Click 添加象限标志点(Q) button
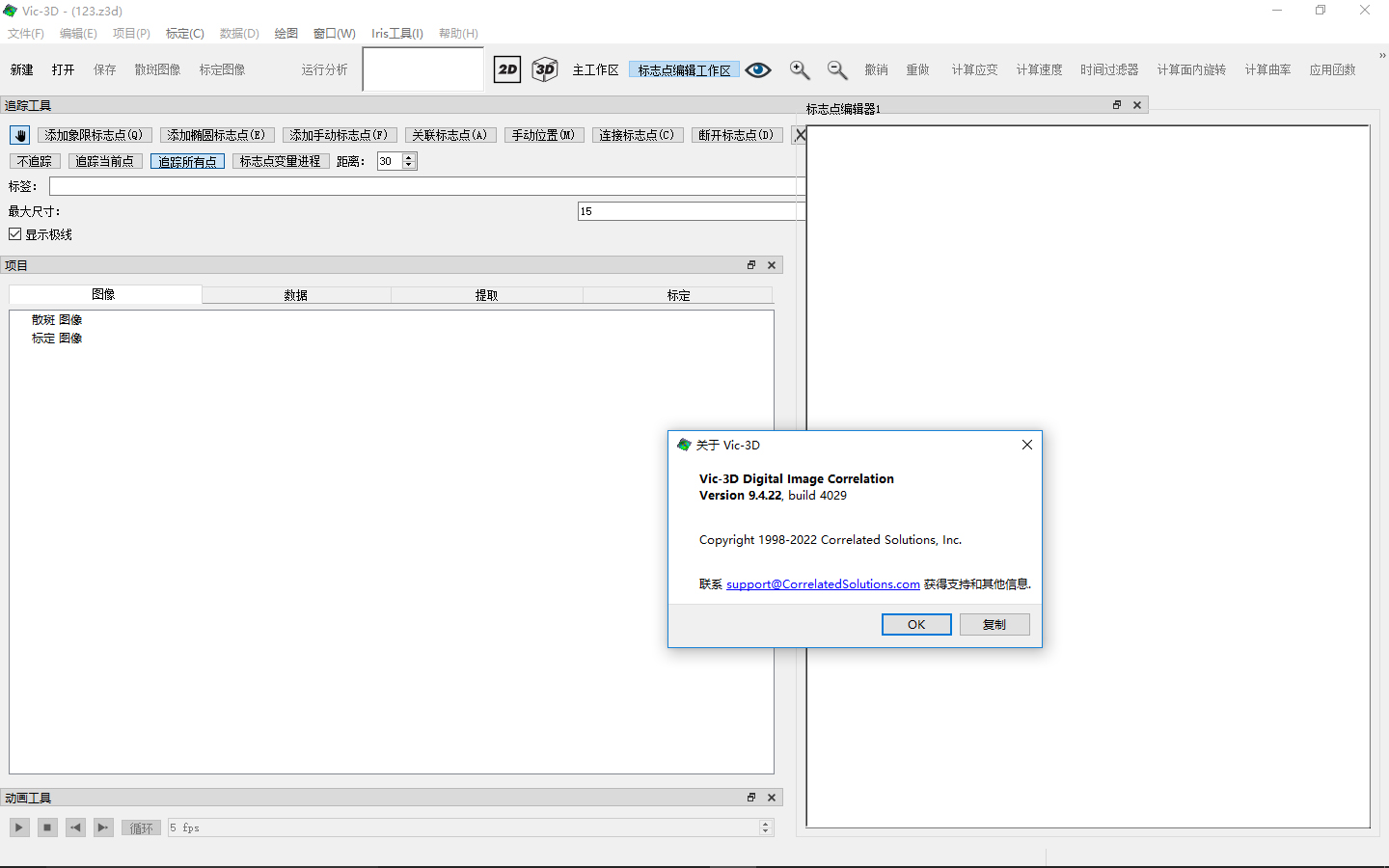 coord(95,135)
